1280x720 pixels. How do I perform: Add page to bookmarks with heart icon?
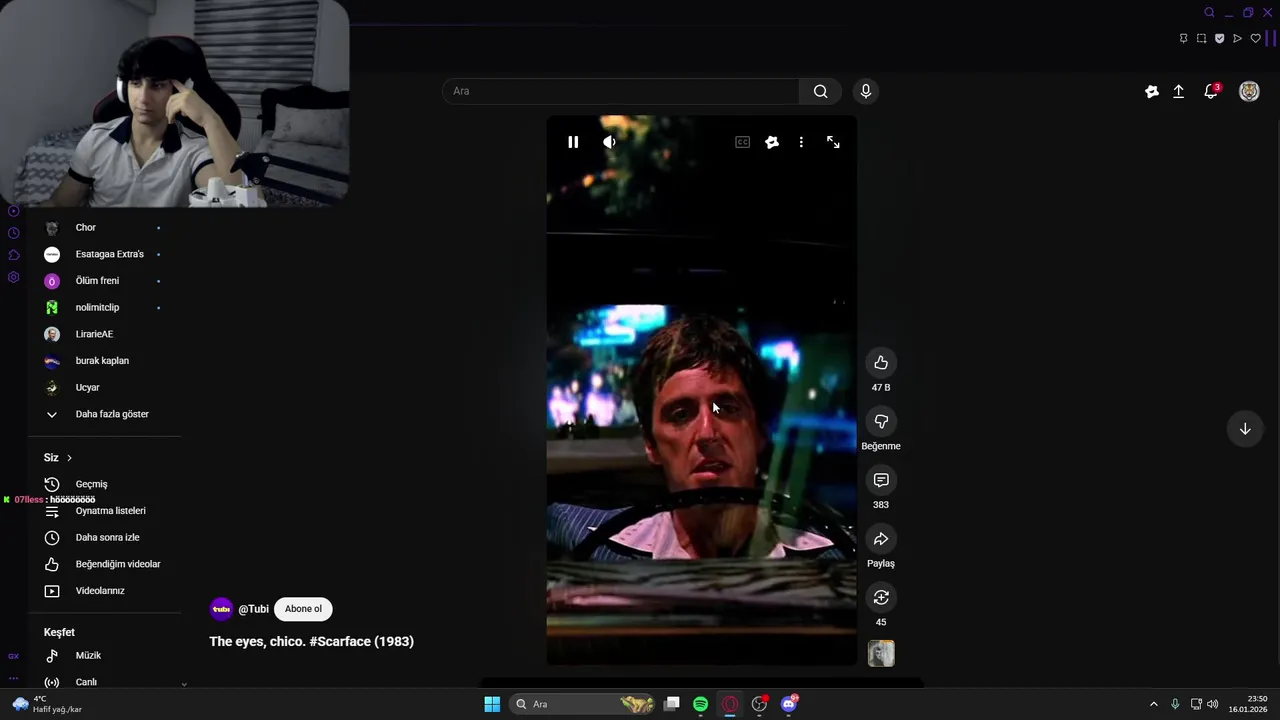(1256, 39)
